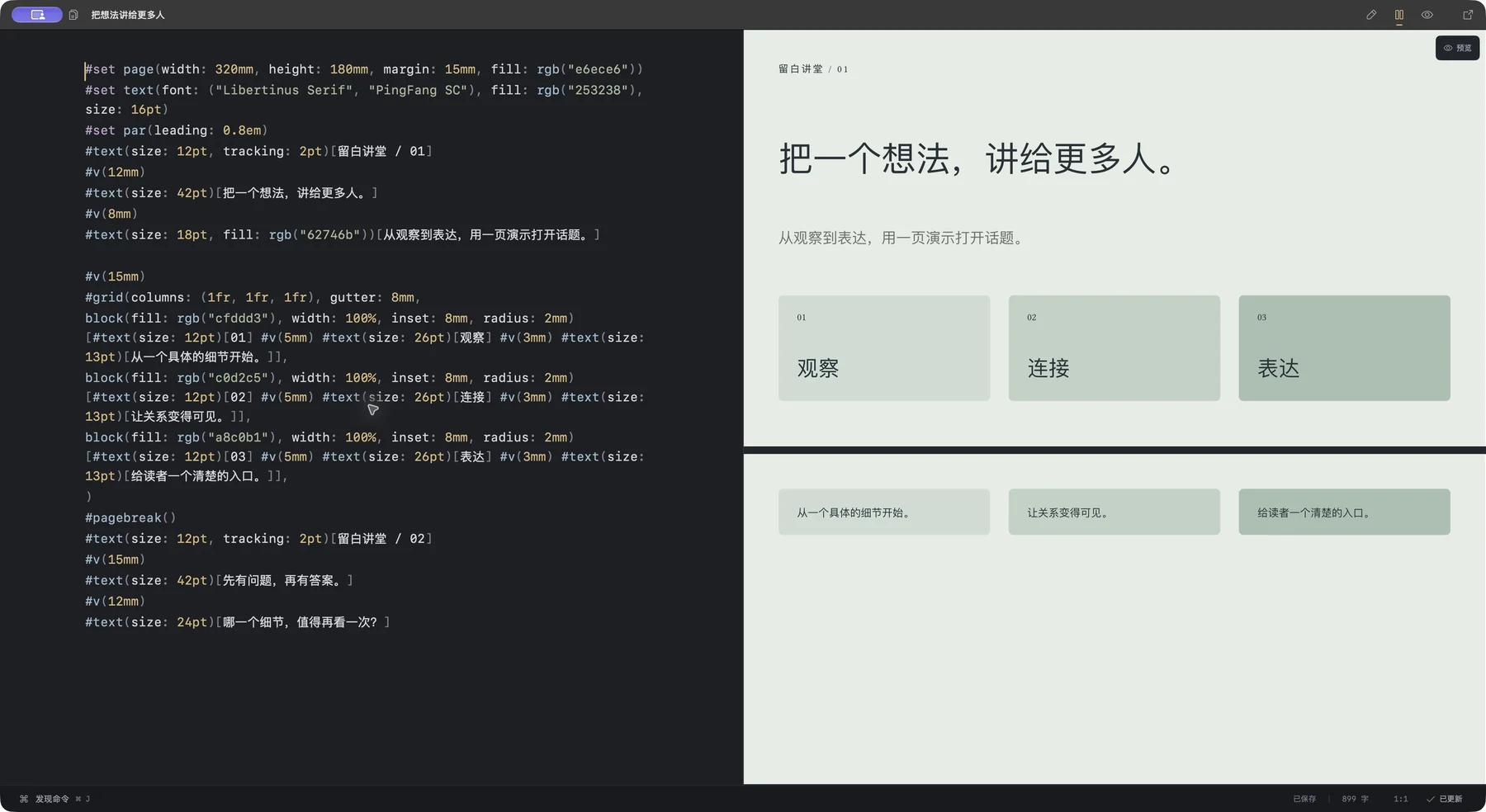This screenshot has height=812, width=1486.
Task: Click the preview heading 把一个想法，讲给更多人。
Action: coord(977,158)
